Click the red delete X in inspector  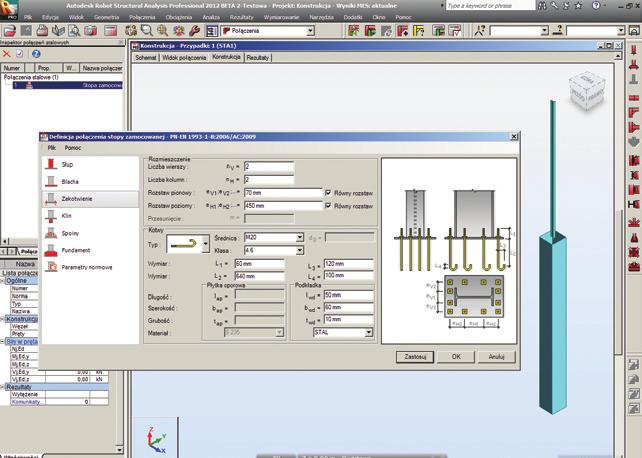point(7,54)
